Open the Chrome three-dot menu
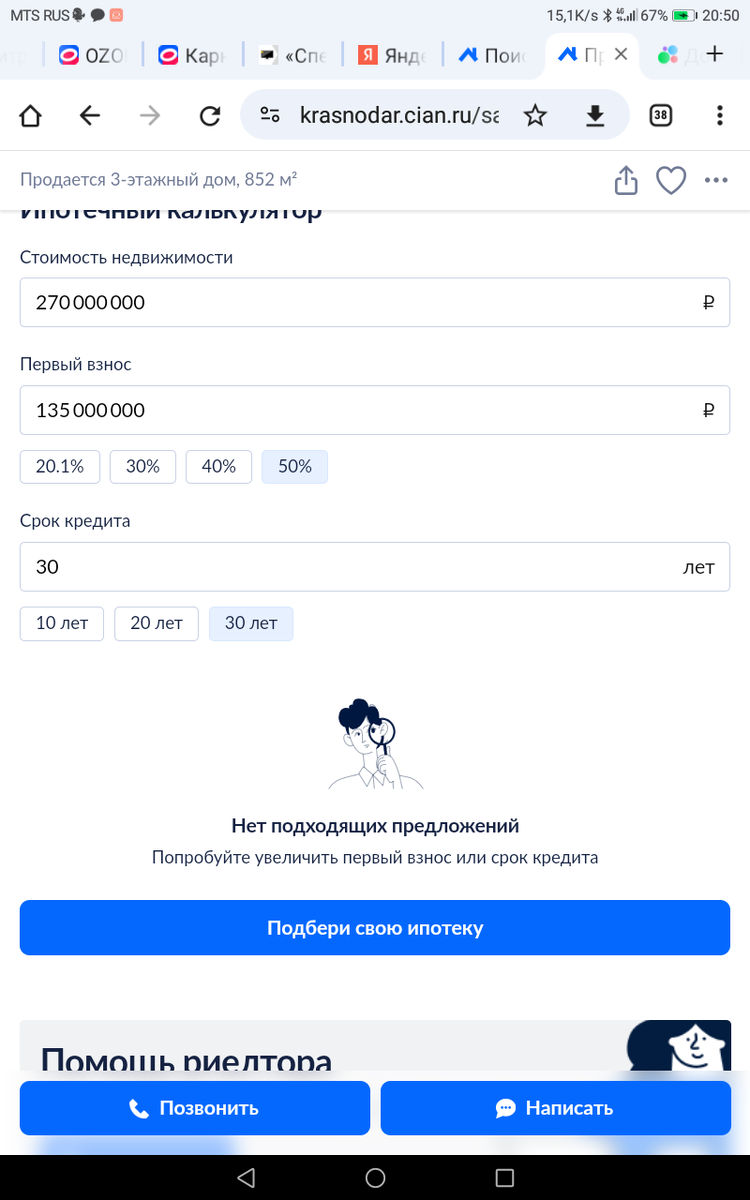 point(719,115)
